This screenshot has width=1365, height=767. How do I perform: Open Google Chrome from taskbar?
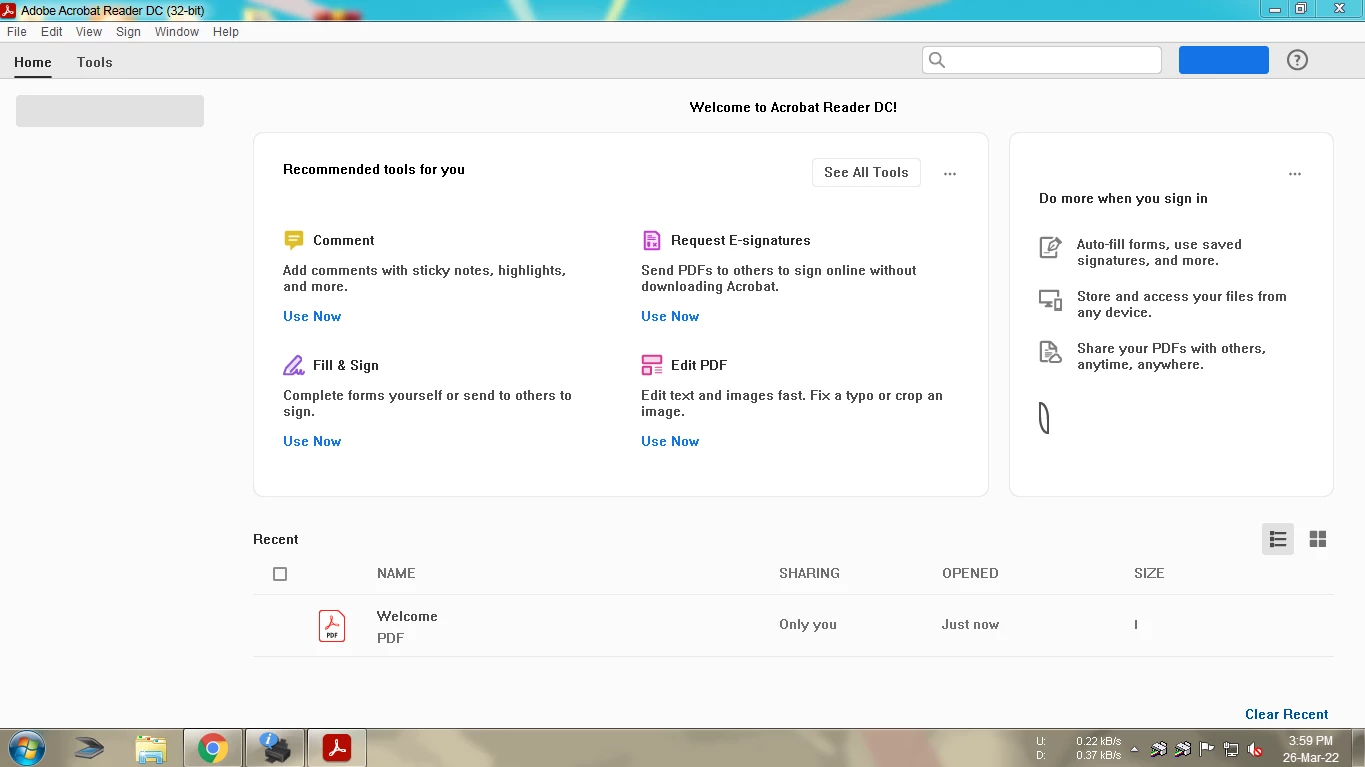click(212, 748)
